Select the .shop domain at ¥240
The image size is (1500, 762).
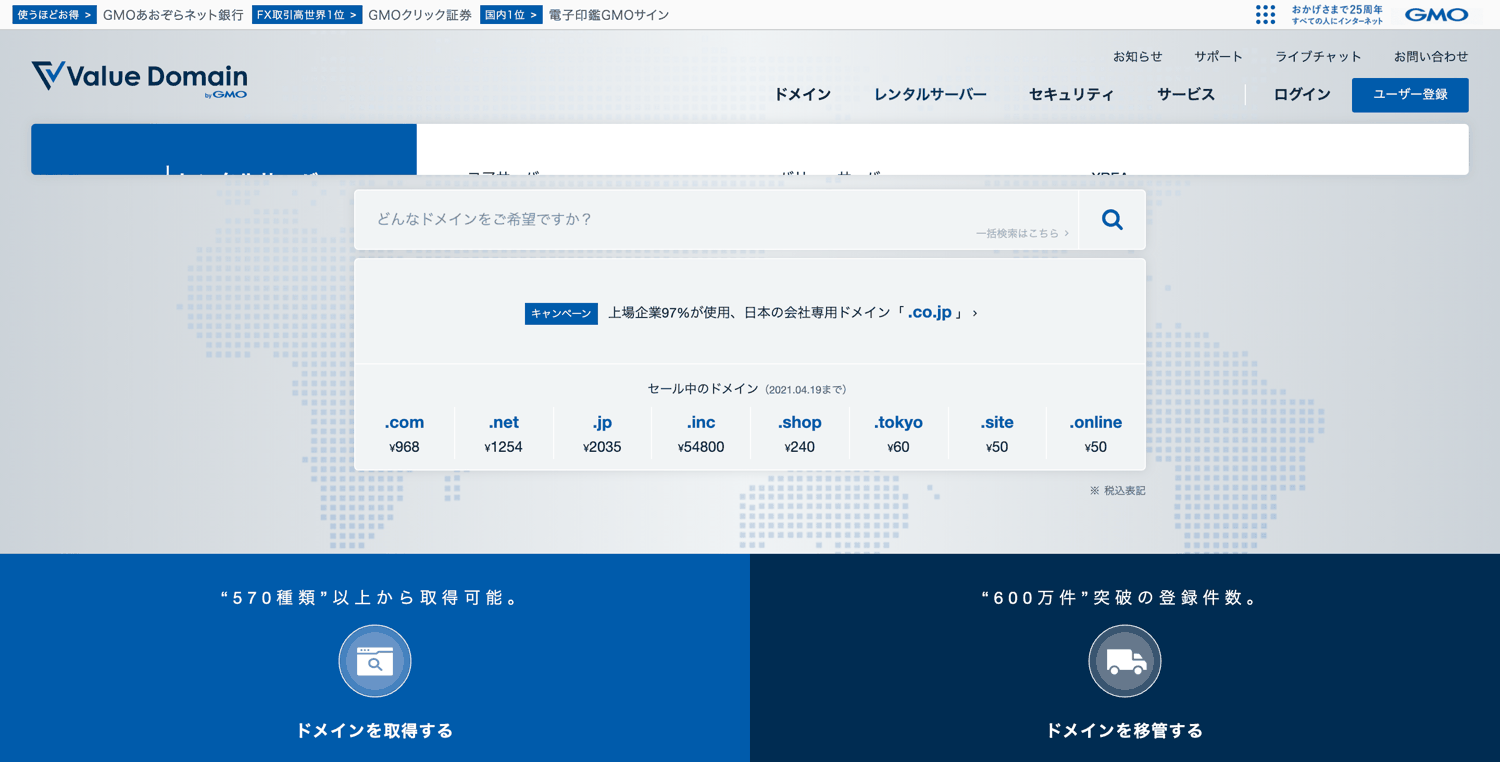(x=799, y=434)
